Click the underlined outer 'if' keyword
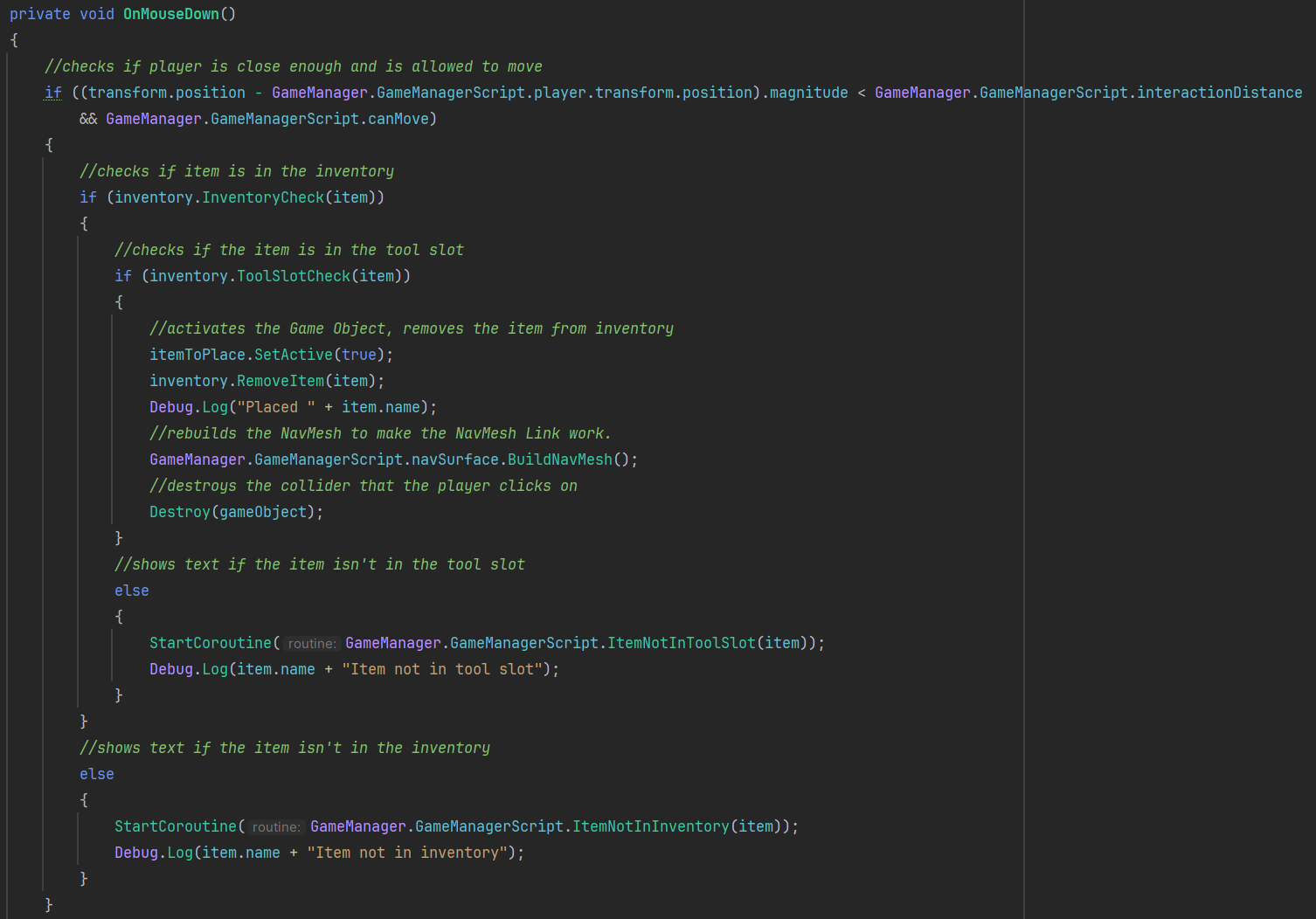The width and height of the screenshot is (1316, 919). pyautogui.click(x=53, y=93)
